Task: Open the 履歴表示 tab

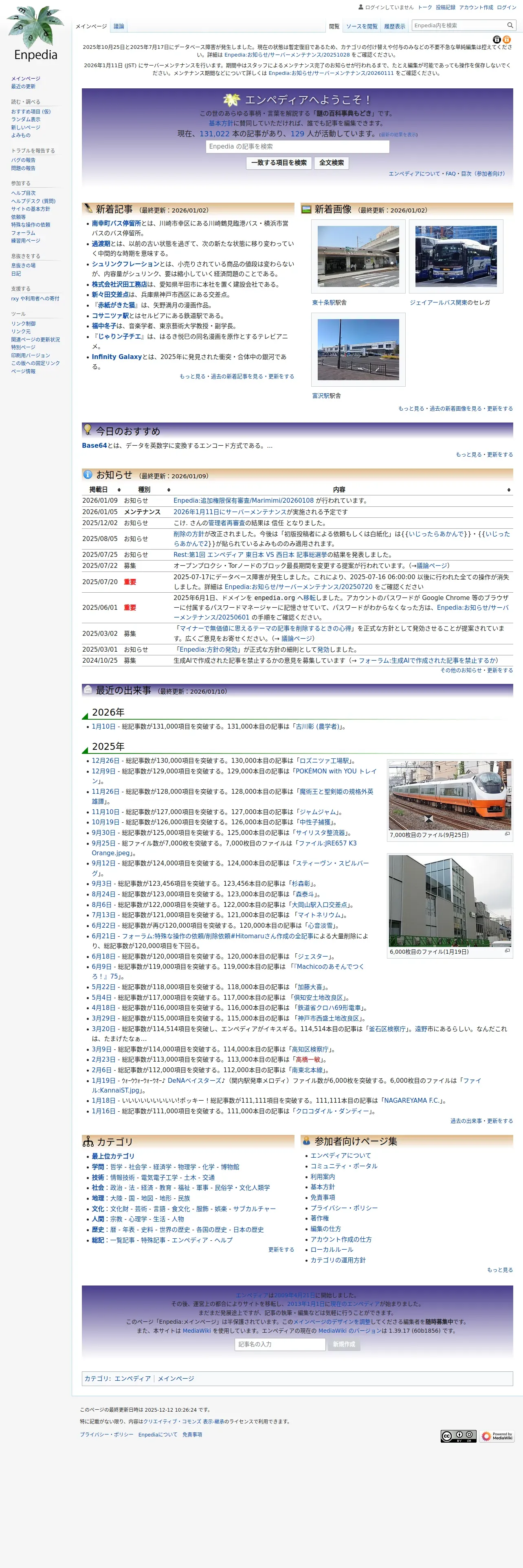Action: [395, 26]
